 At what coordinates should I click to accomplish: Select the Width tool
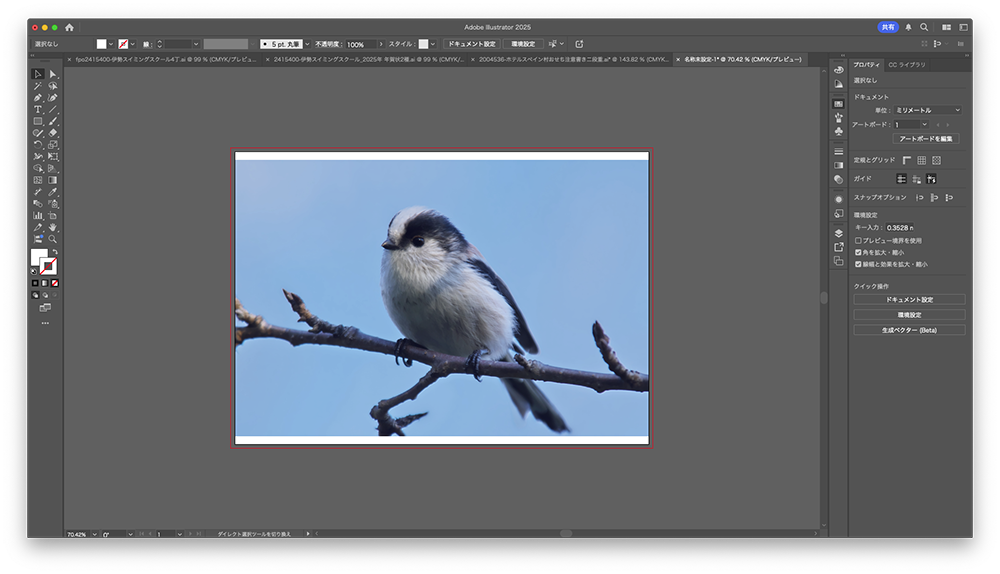pos(38,156)
